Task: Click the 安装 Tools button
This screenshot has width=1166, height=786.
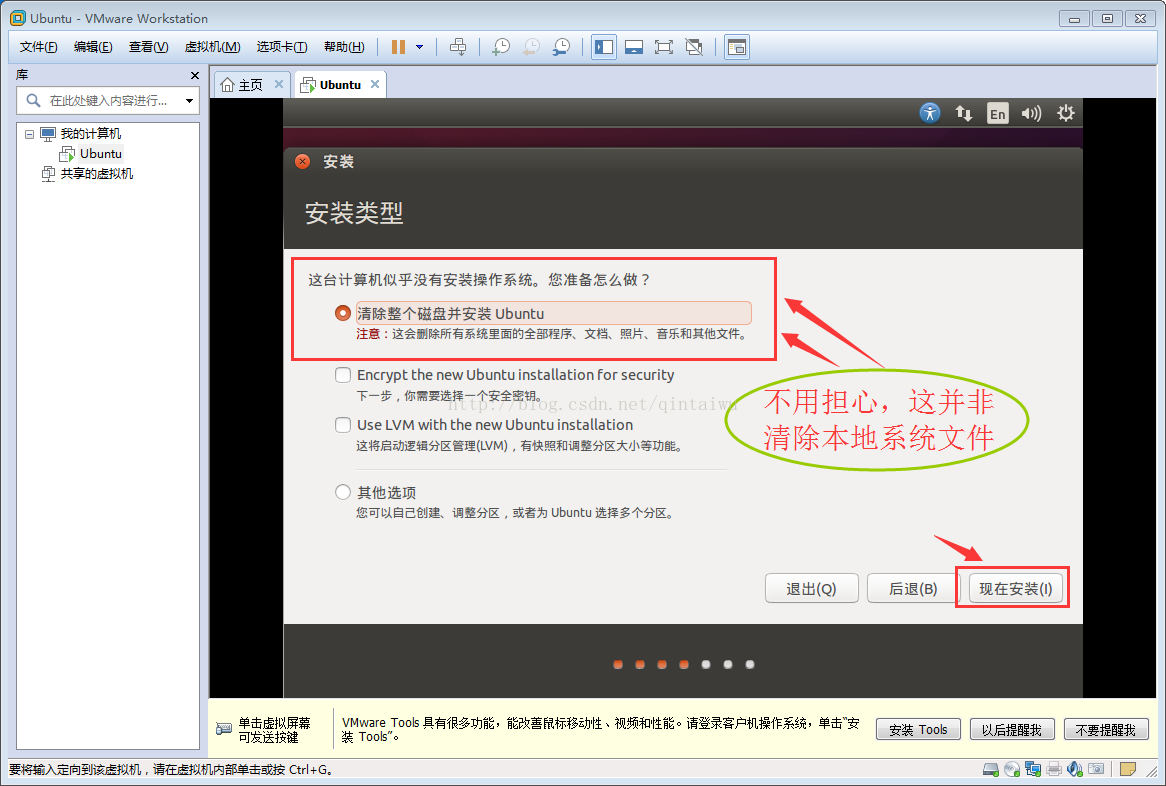Action: (918, 729)
